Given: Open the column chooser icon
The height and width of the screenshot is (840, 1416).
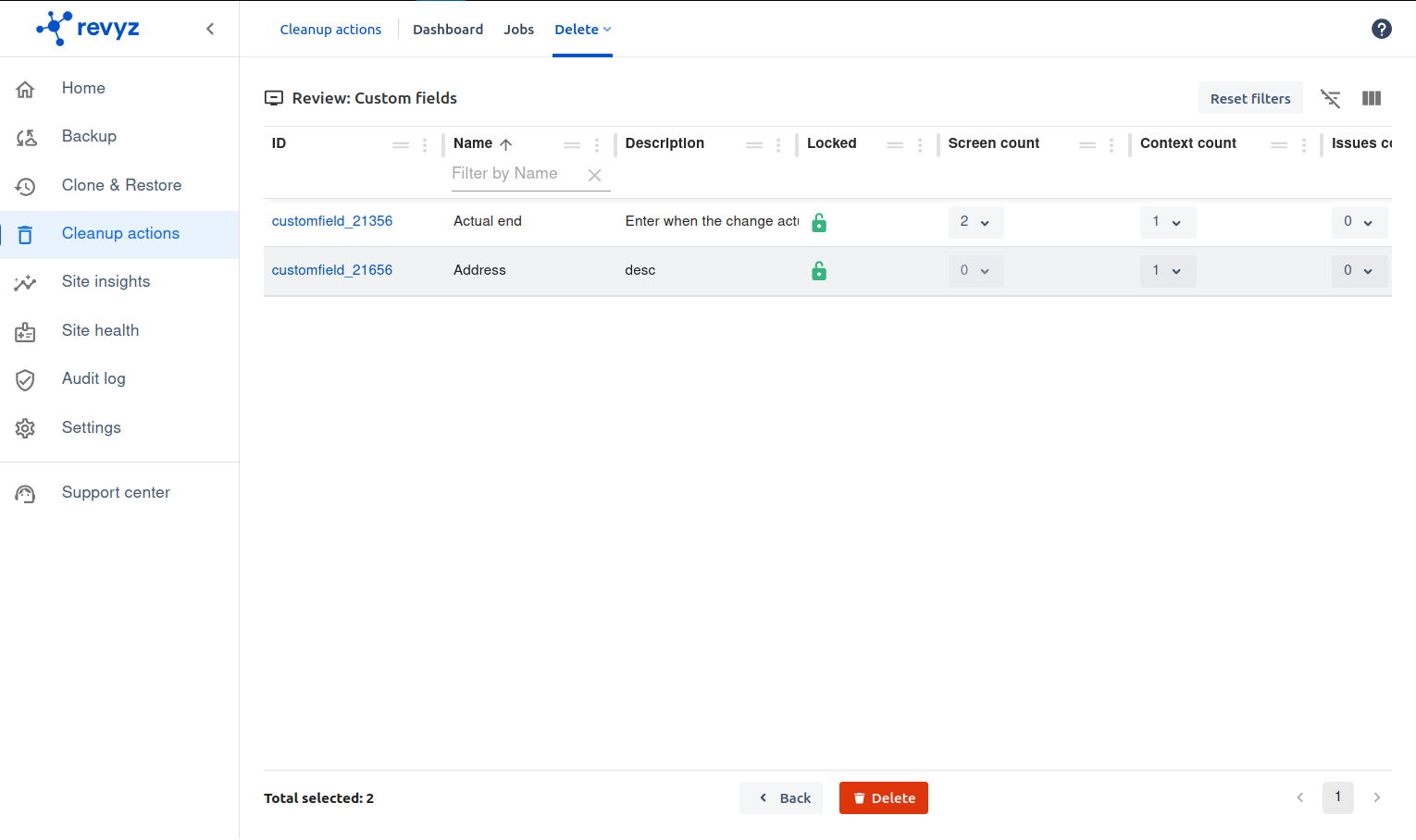Looking at the screenshot, I should tap(1372, 98).
